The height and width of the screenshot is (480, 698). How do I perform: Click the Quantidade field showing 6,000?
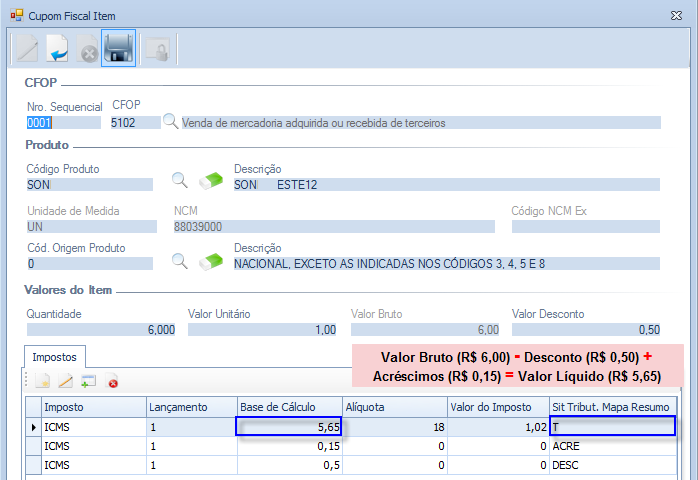[x=101, y=329]
